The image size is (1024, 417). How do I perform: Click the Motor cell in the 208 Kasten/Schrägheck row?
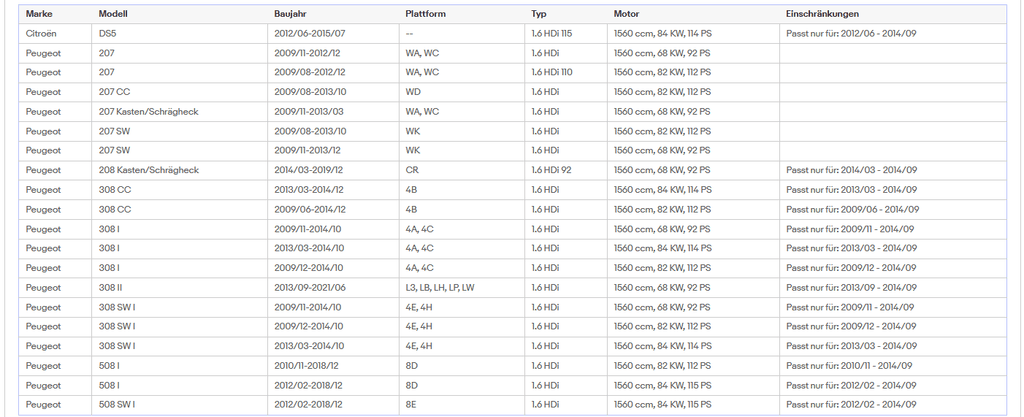694,170
